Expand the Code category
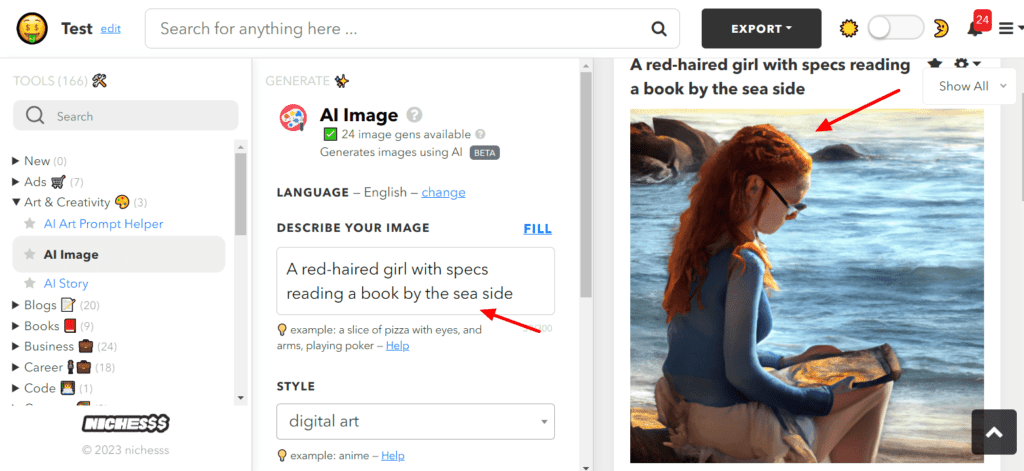This screenshot has width=1024, height=471. [16, 388]
